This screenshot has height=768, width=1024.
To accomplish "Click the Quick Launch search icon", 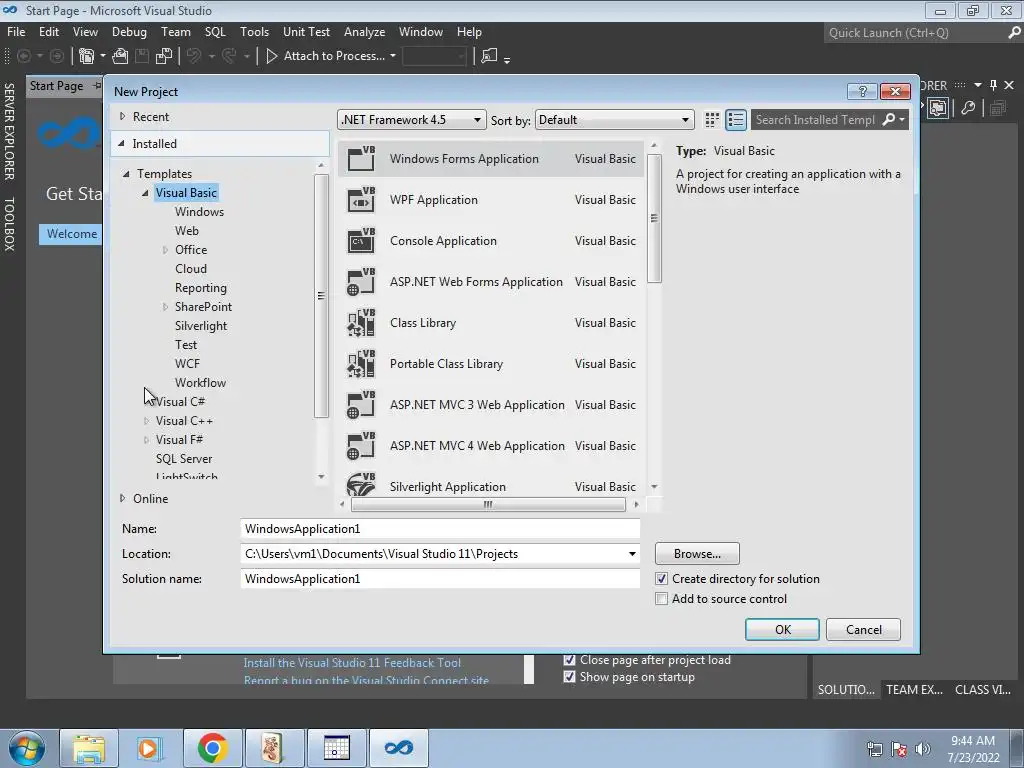I will pyautogui.click(x=1014, y=33).
